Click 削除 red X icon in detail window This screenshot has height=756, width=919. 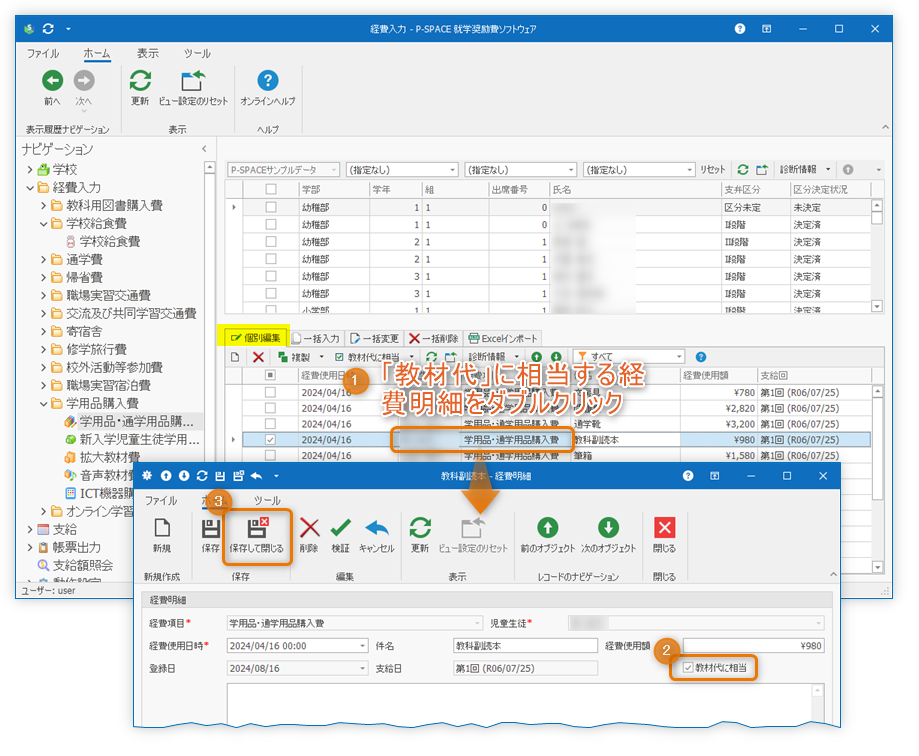[x=309, y=528]
